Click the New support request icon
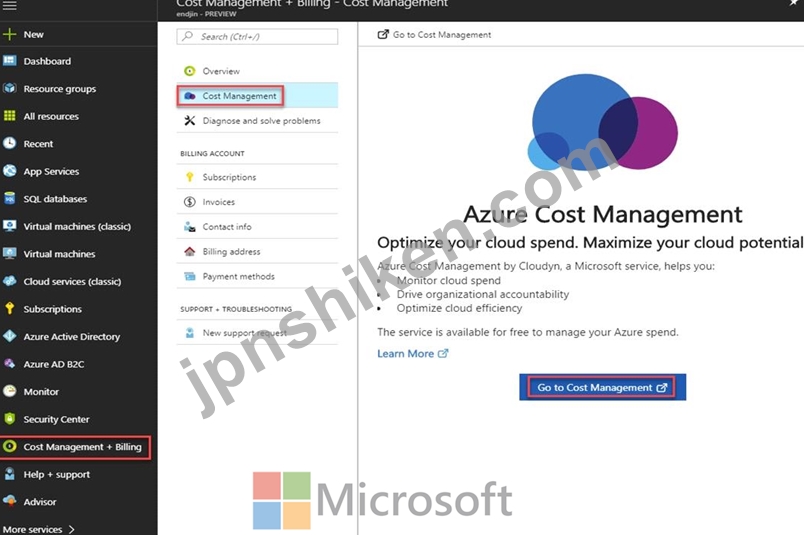Image resolution: width=804 pixels, height=535 pixels. pyautogui.click(x=190, y=332)
